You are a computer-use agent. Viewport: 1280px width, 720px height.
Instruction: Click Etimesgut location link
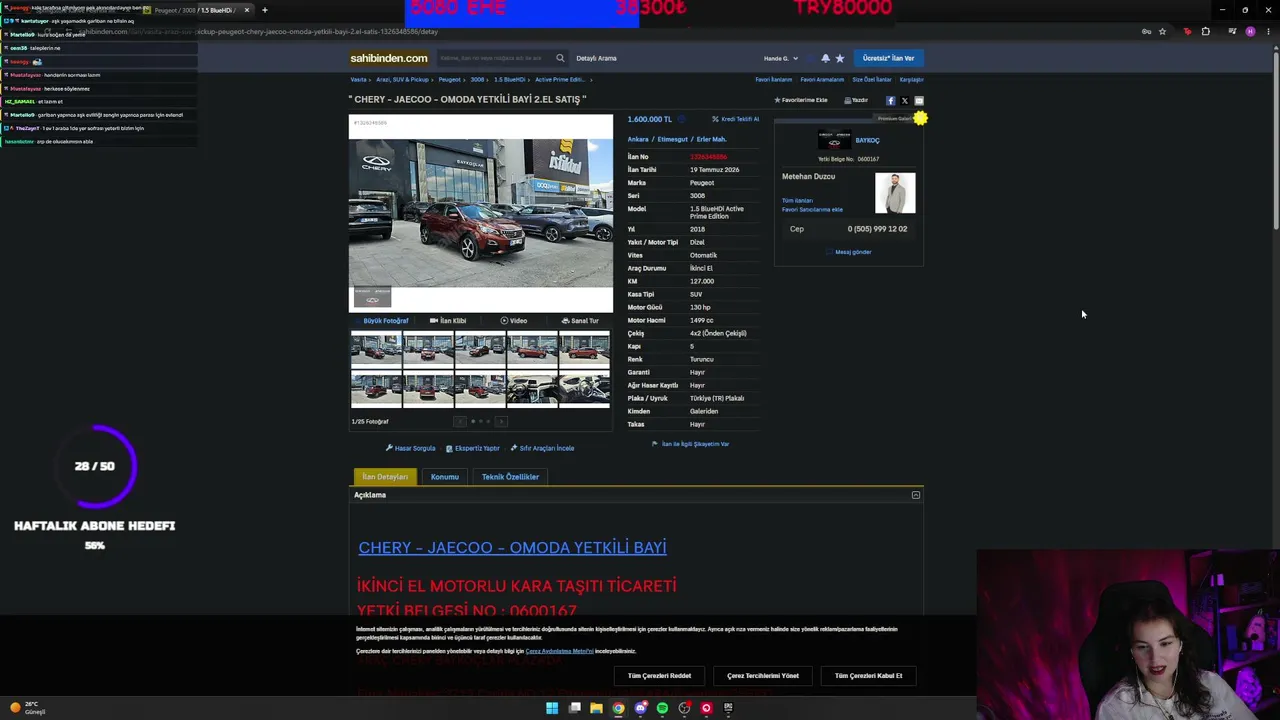[673, 140]
